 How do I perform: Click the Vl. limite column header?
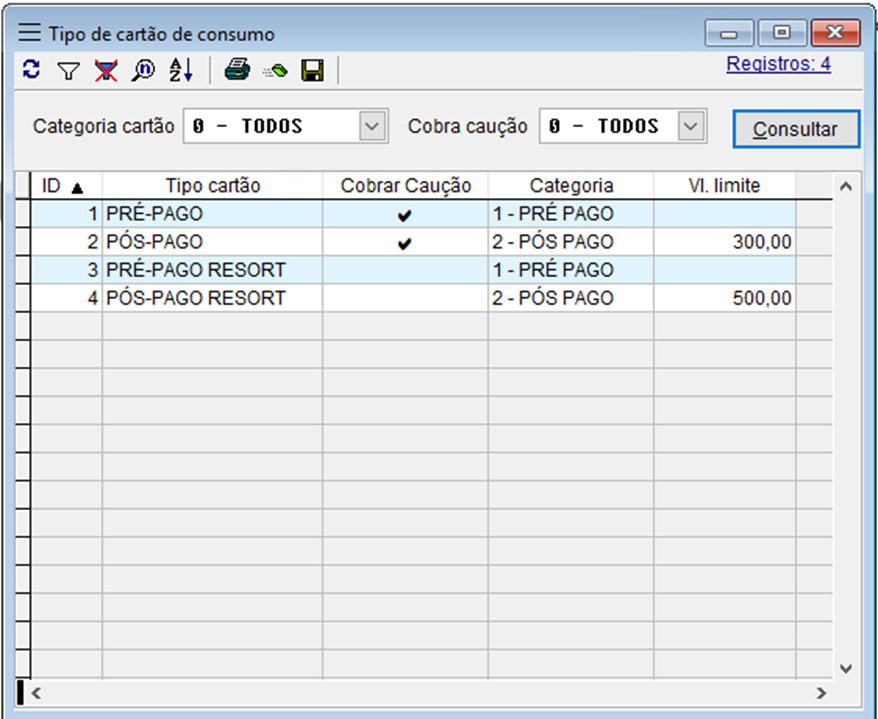pos(724,186)
